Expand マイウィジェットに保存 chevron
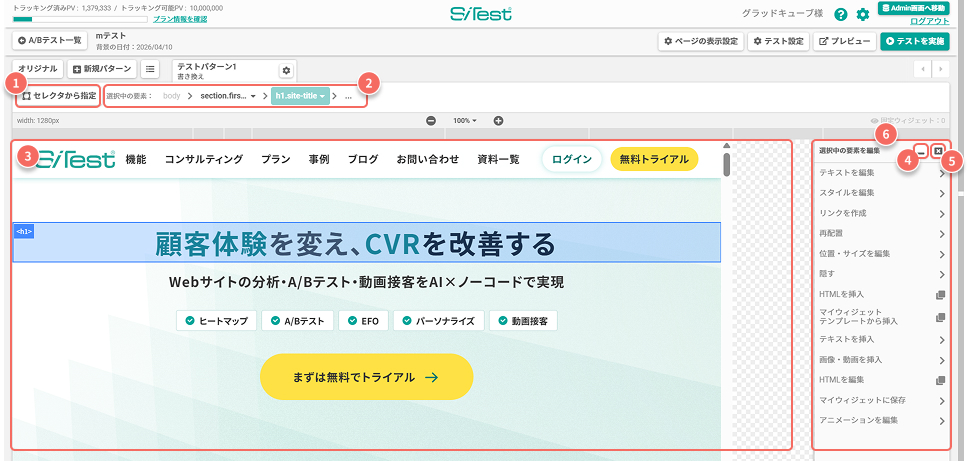The image size is (968, 461). (942, 401)
